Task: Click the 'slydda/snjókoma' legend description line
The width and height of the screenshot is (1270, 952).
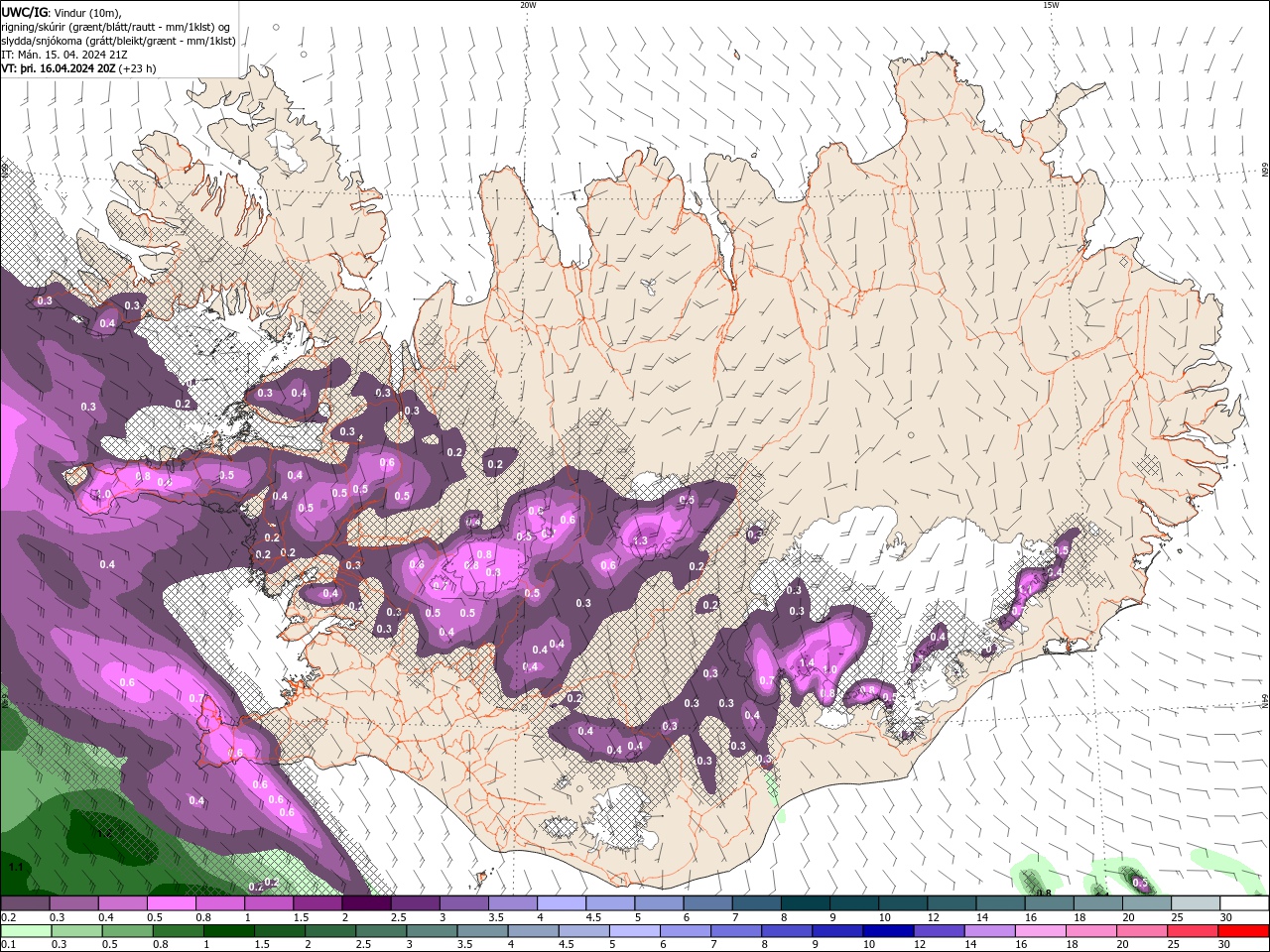Action: point(118,41)
